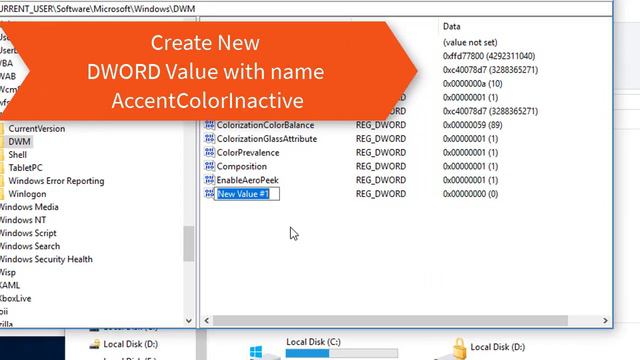
Task: Select the ColorizationGlassAttribute value name
Action: click(267, 139)
